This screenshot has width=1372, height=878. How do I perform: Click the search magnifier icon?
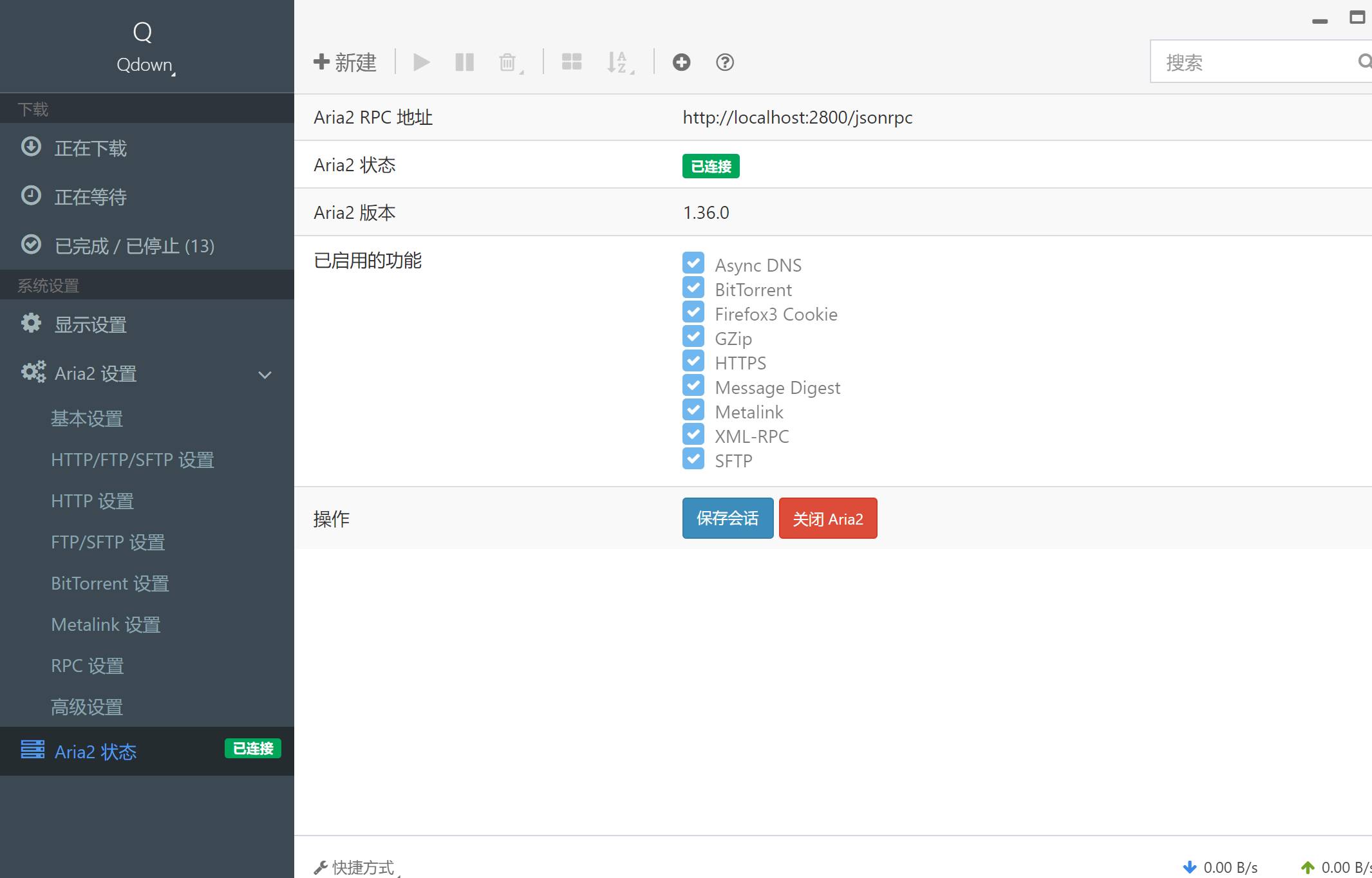point(1364,61)
